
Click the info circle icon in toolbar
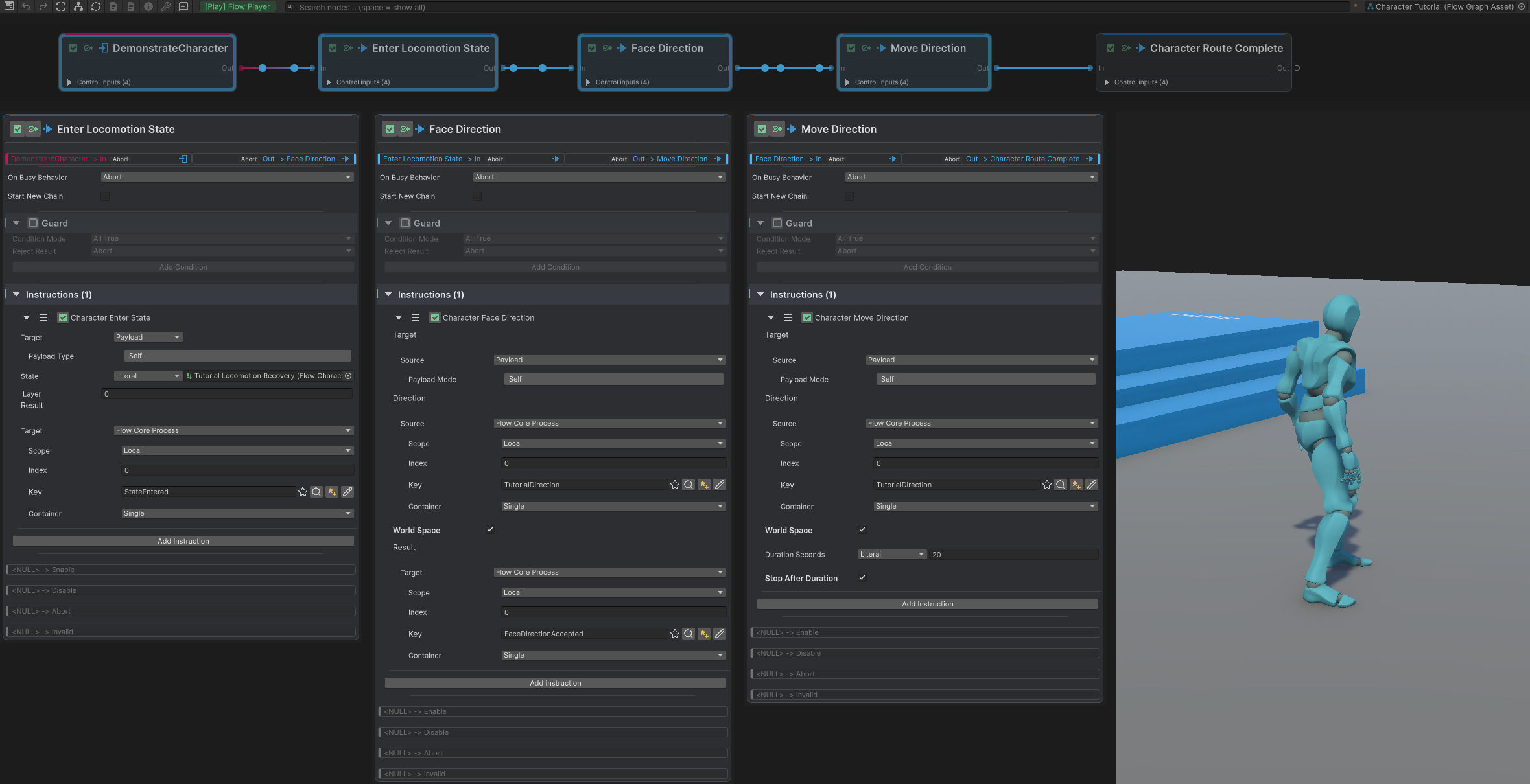(x=148, y=6)
